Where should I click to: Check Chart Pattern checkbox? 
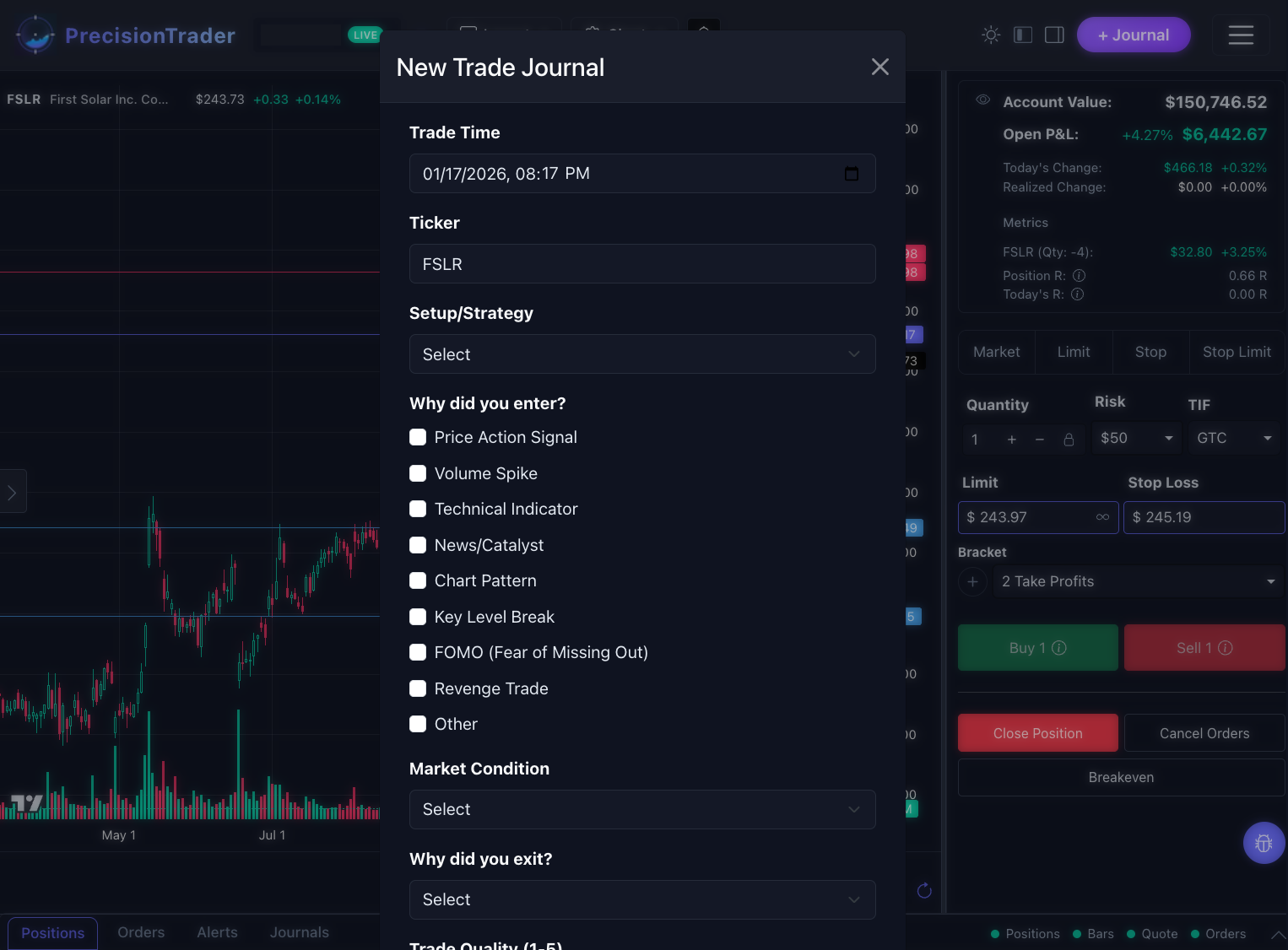coord(418,580)
